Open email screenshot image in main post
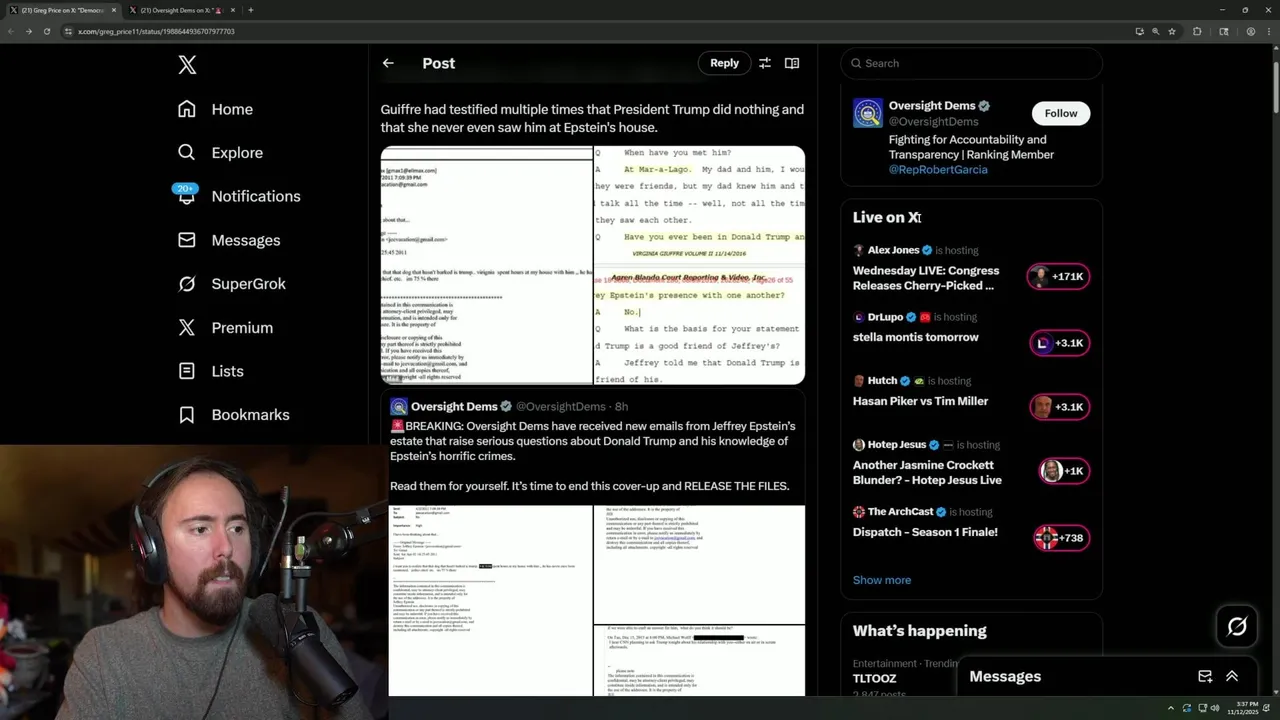1280x720 pixels. (x=486, y=266)
